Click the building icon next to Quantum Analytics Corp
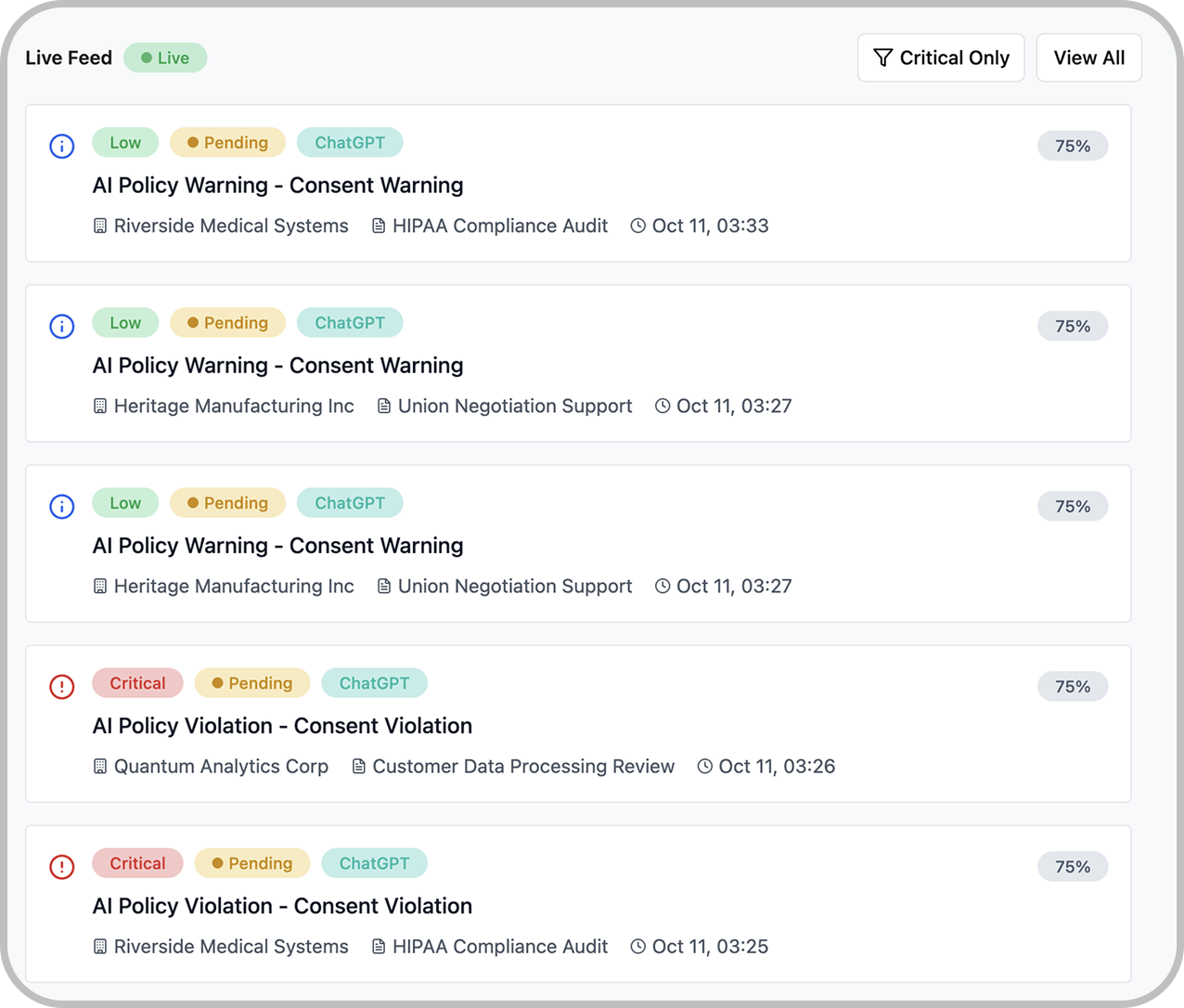Image resolution: width=1184 pixels, height=1008 pixels. point(100,766)
